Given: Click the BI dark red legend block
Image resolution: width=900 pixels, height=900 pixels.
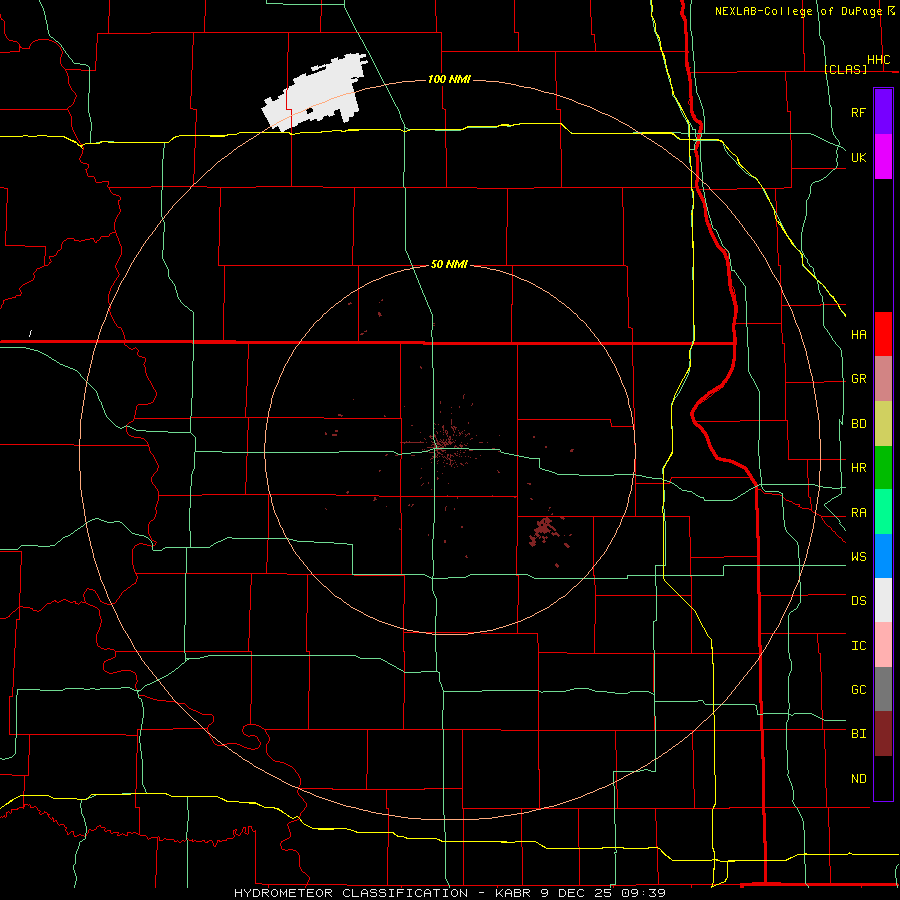Looking at the screenshot, I should [883, 734].
